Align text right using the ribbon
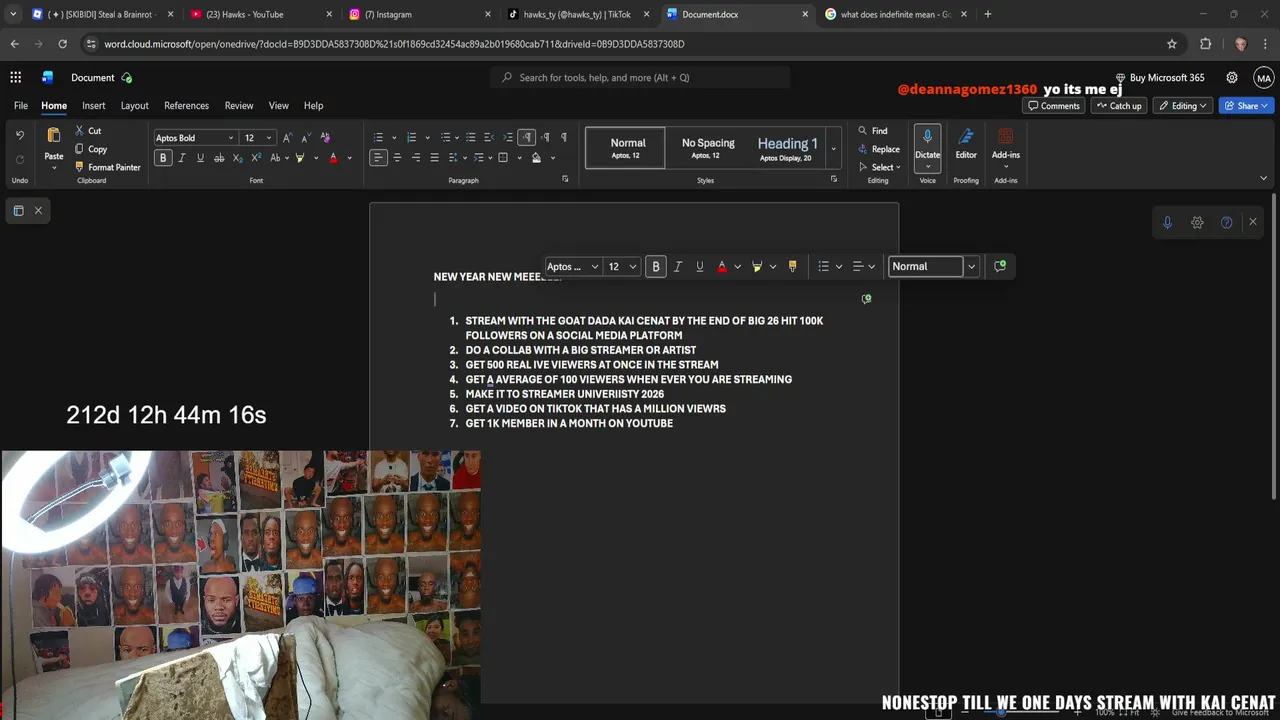The image size is (1280, 720). [416, 158]
